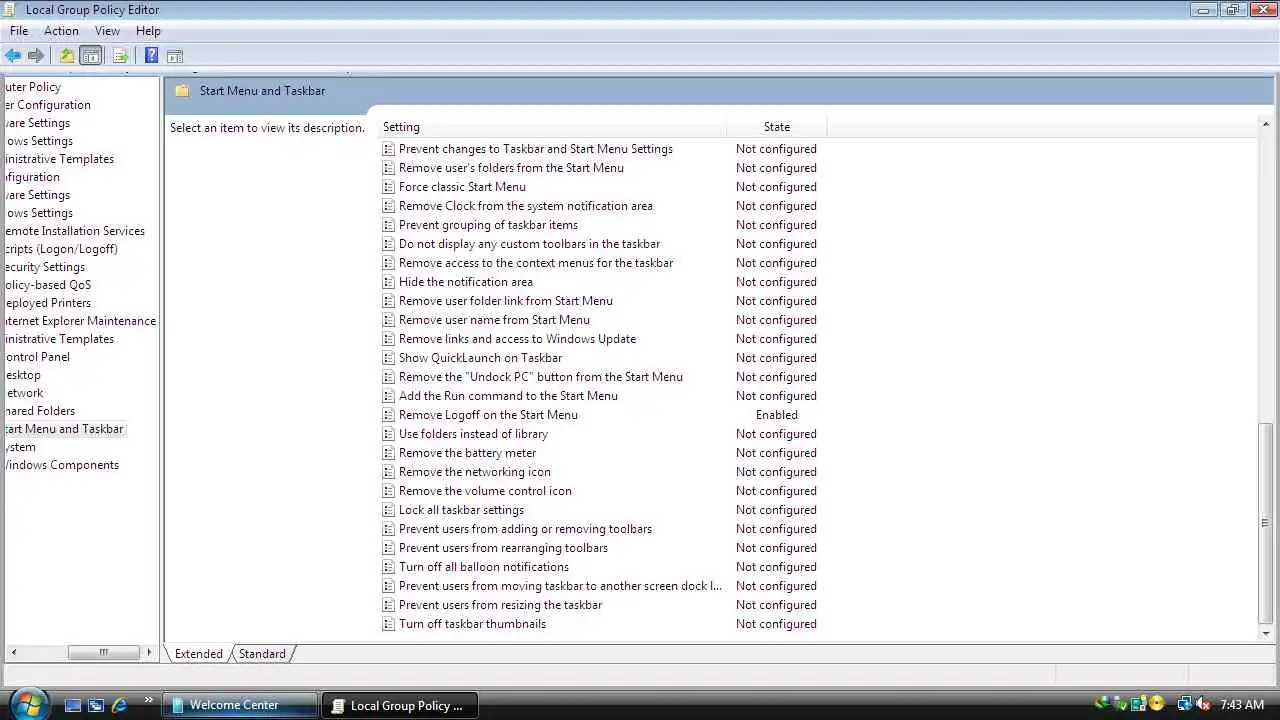The image size is (1280, 720).
Task: Click the vertical scrollbar down arrow
Action: click(x=1266, y=633)
